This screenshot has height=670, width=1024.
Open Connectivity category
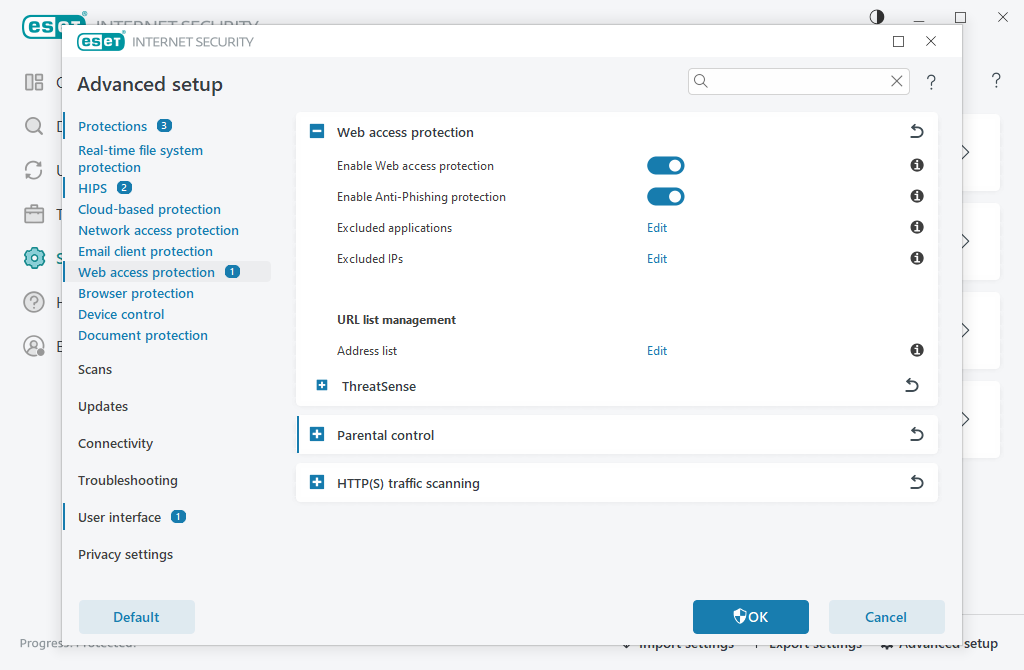115,443
